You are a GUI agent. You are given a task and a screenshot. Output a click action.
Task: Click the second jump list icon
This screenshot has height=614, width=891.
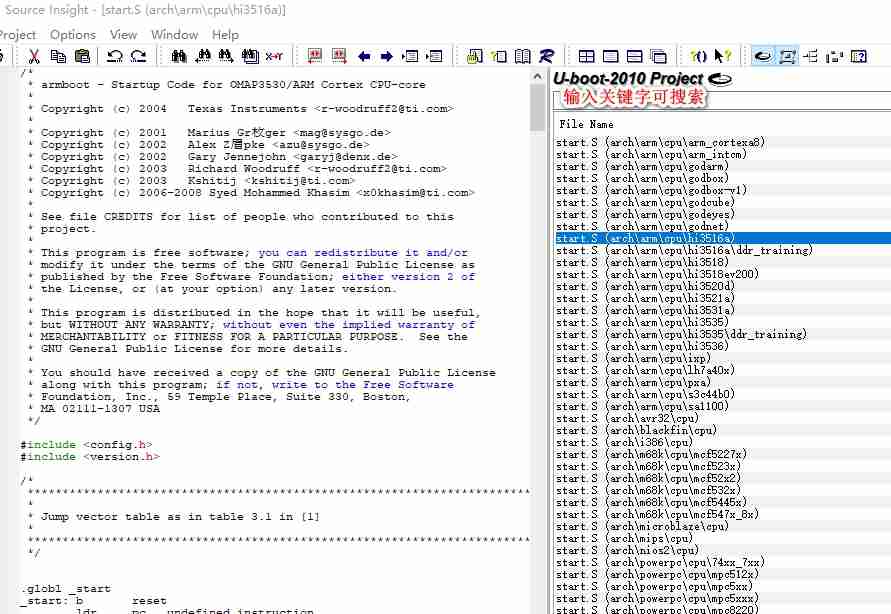[x=434, y=56]
